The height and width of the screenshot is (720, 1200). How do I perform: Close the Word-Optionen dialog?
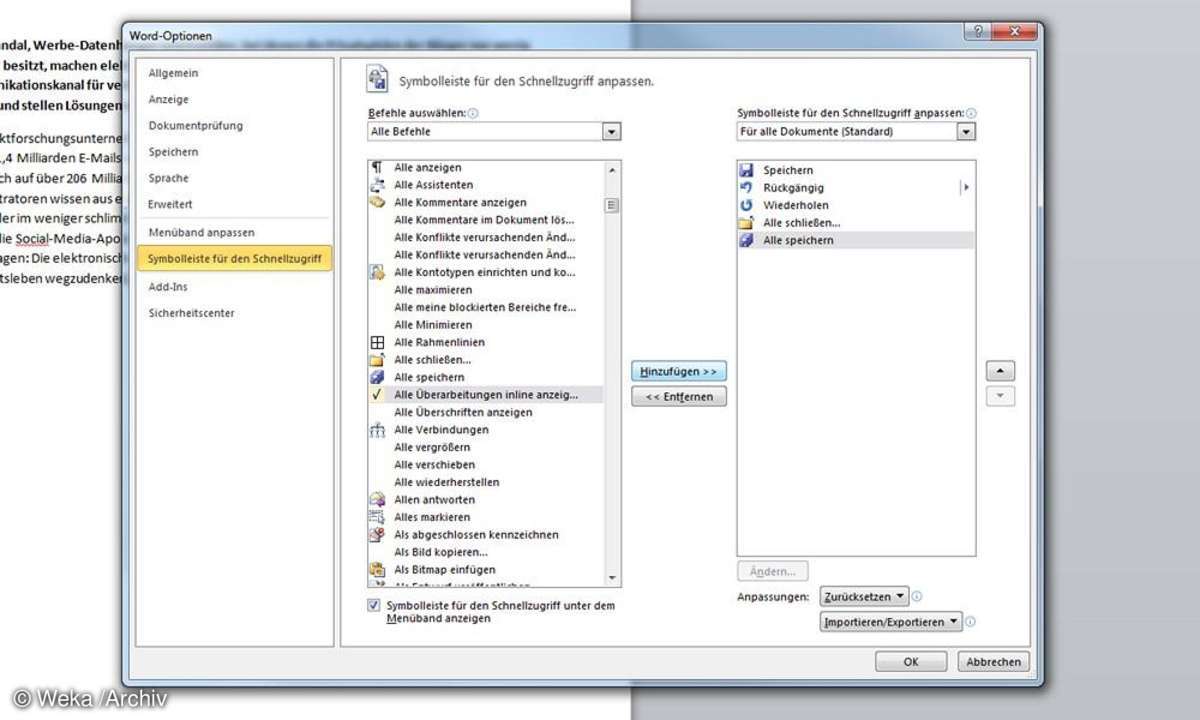tap(1013, 33)
